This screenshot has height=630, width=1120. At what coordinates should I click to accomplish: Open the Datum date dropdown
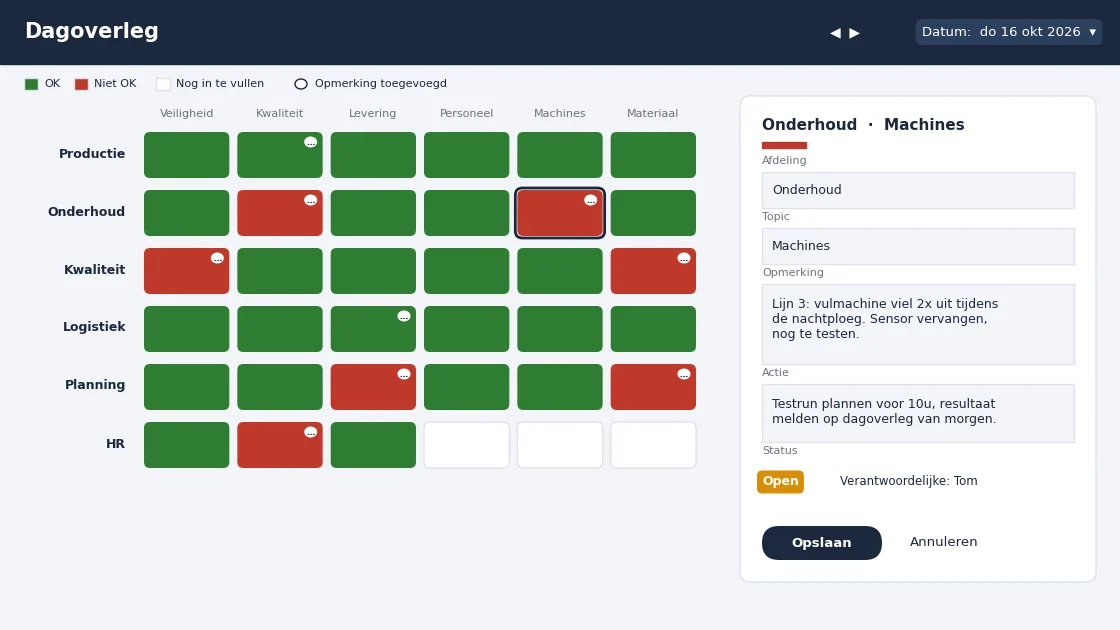point(1009,32)
